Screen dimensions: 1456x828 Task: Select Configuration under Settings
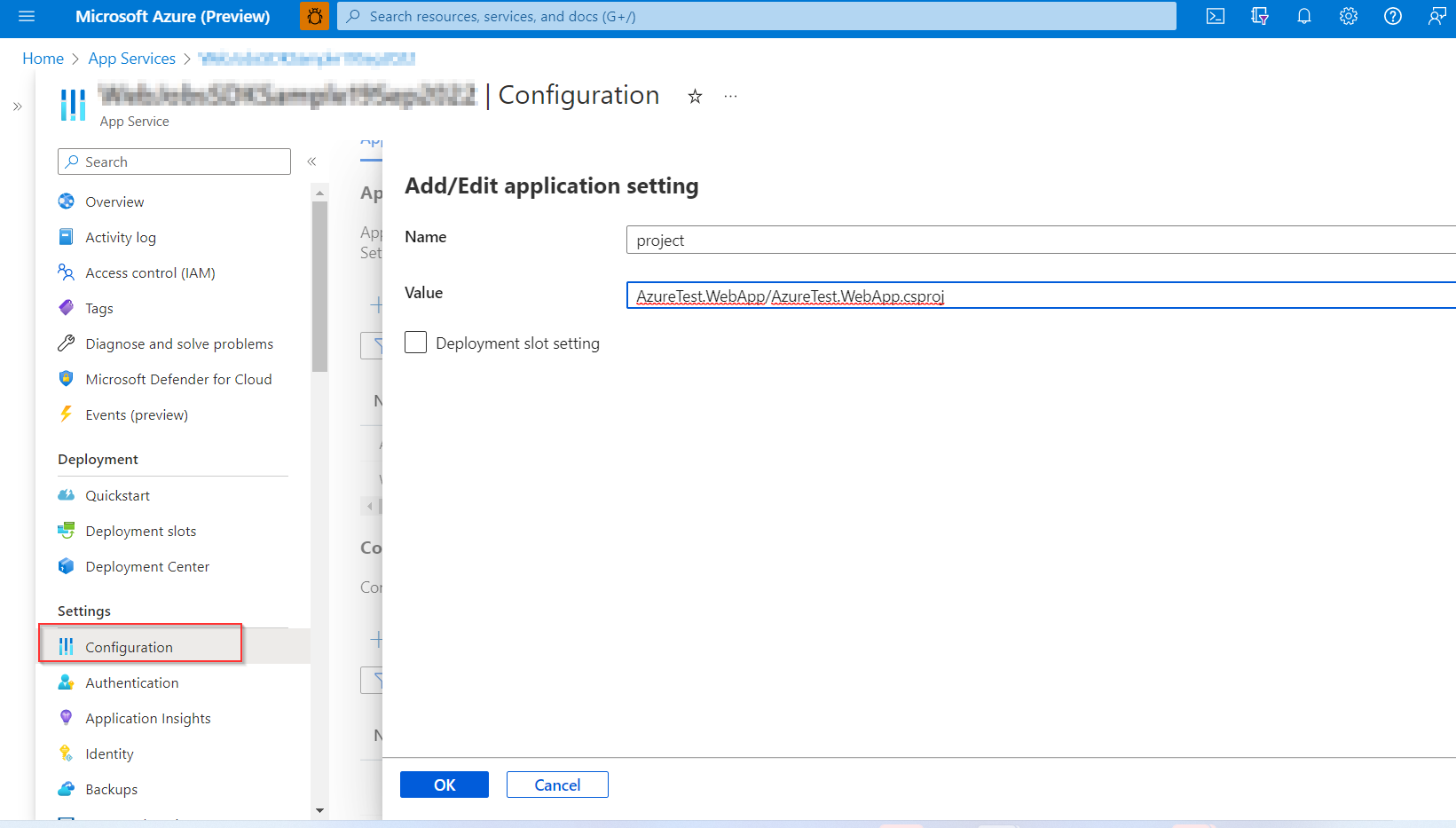tap(129, 647)
